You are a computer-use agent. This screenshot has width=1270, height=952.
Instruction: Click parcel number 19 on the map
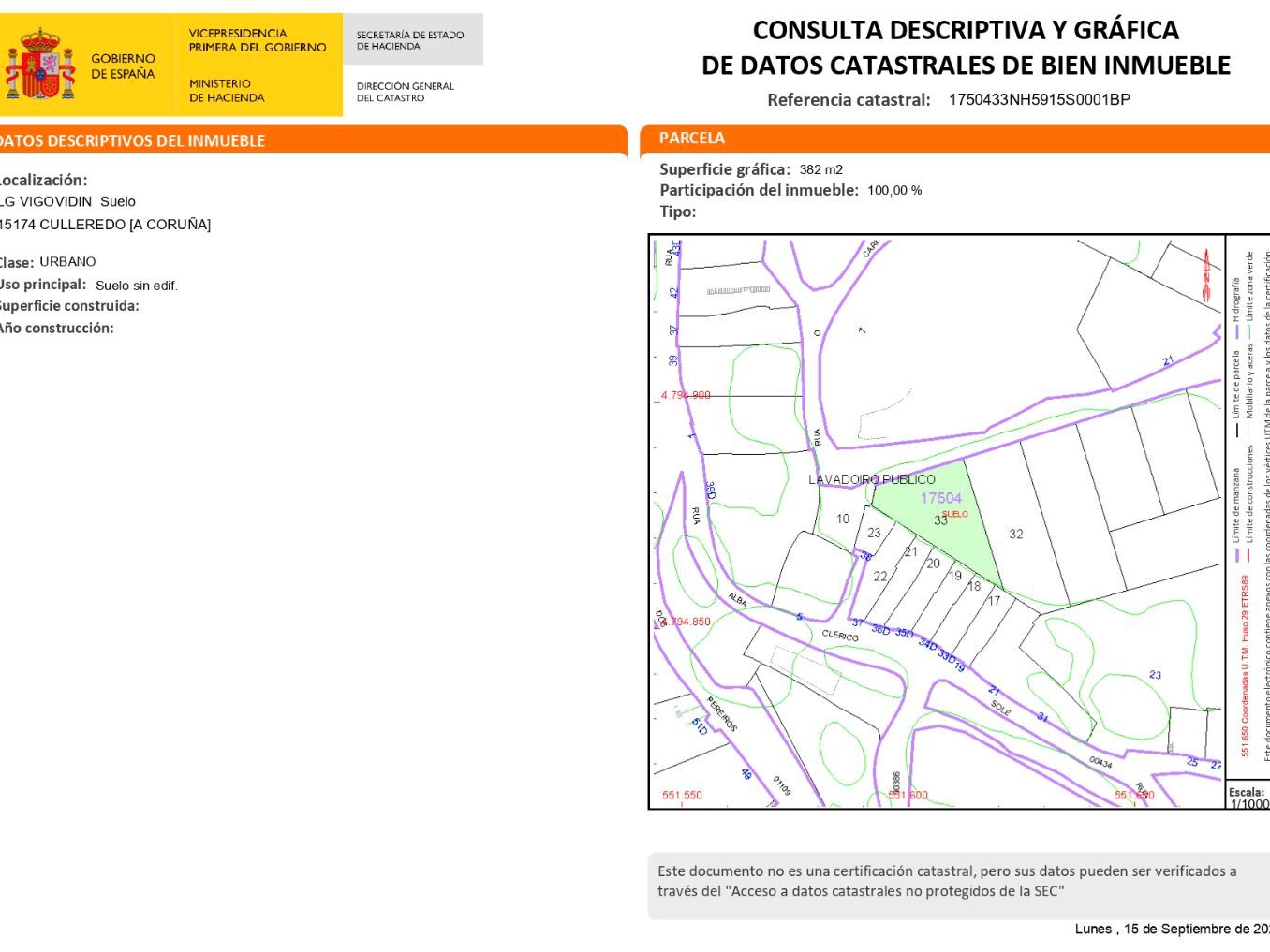coord(955,576)
